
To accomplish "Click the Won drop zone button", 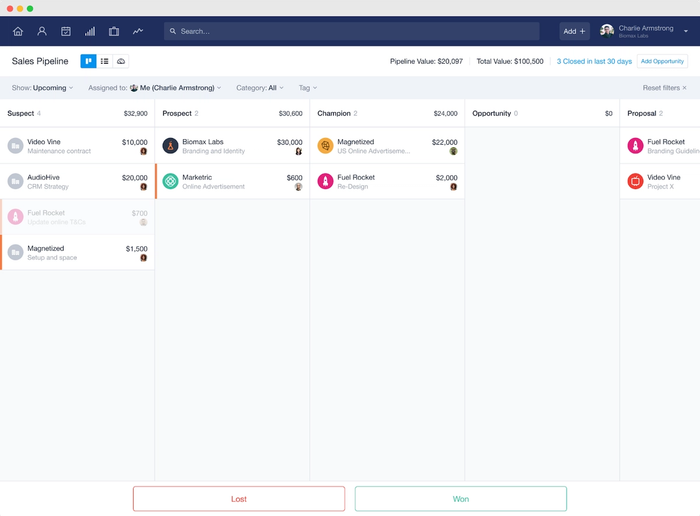I will (461, 499).
